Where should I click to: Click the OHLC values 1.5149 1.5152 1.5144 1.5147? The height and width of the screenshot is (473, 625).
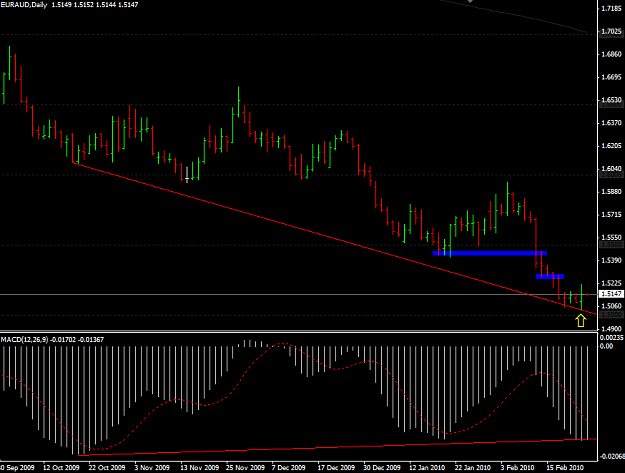coord(95,5)
